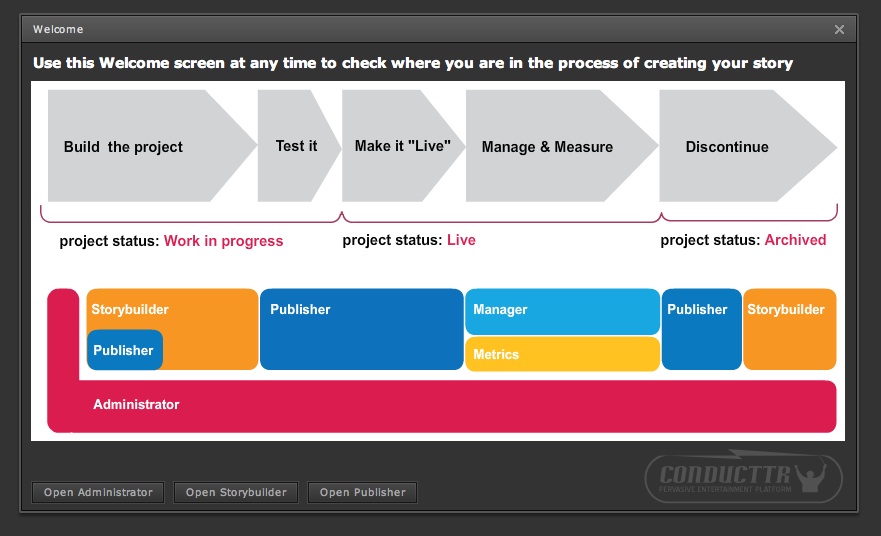
Task: Select the yellow Metrics block
Action: 562,354
